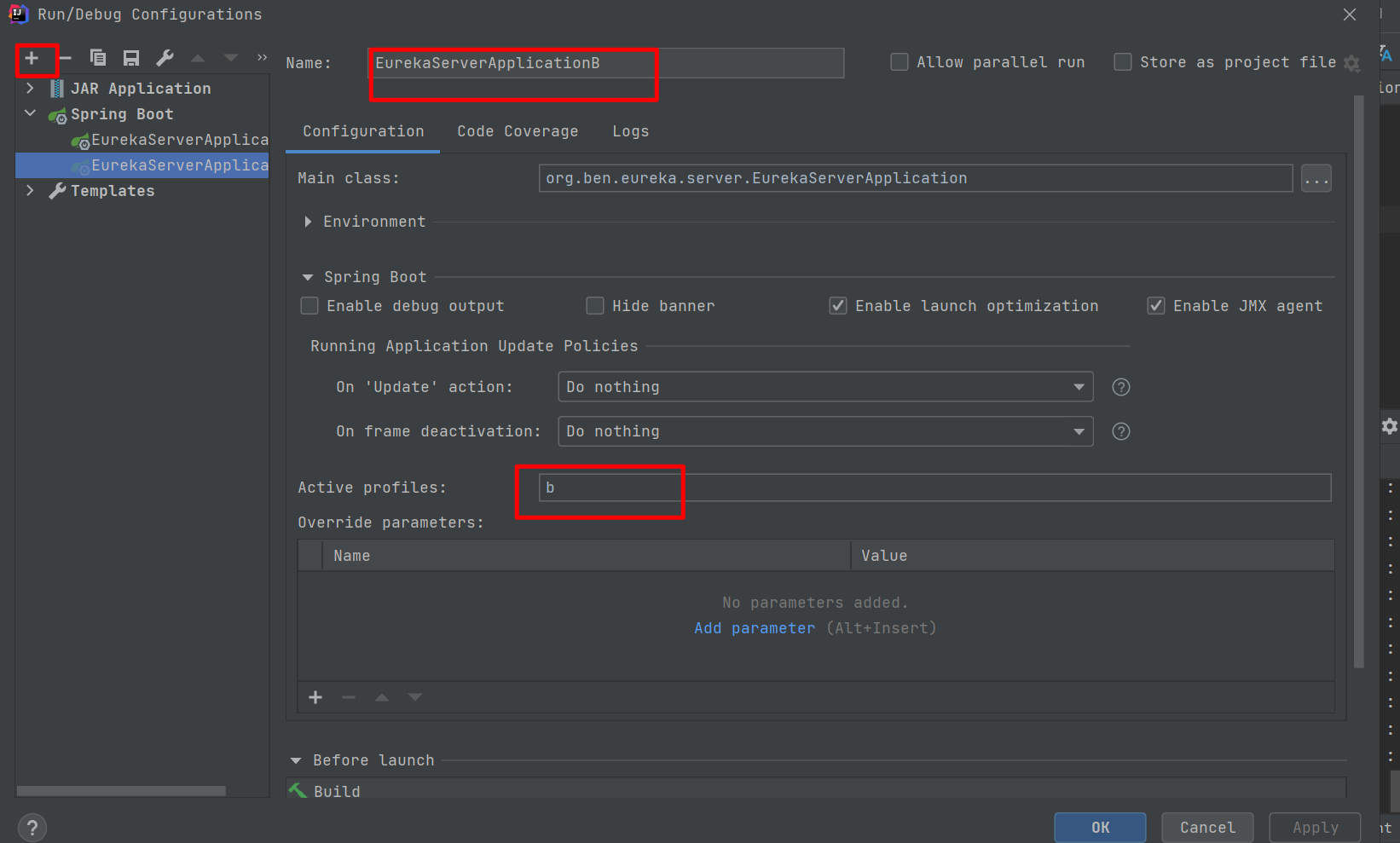Move the configuration down in the list
Image resolution: width=1400 pixels, height=843 pixels.
[230, 58]
